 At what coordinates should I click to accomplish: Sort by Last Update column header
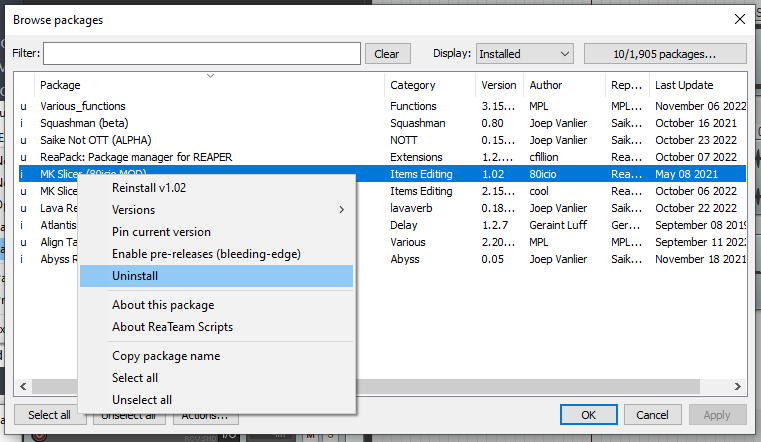[698, 85]
